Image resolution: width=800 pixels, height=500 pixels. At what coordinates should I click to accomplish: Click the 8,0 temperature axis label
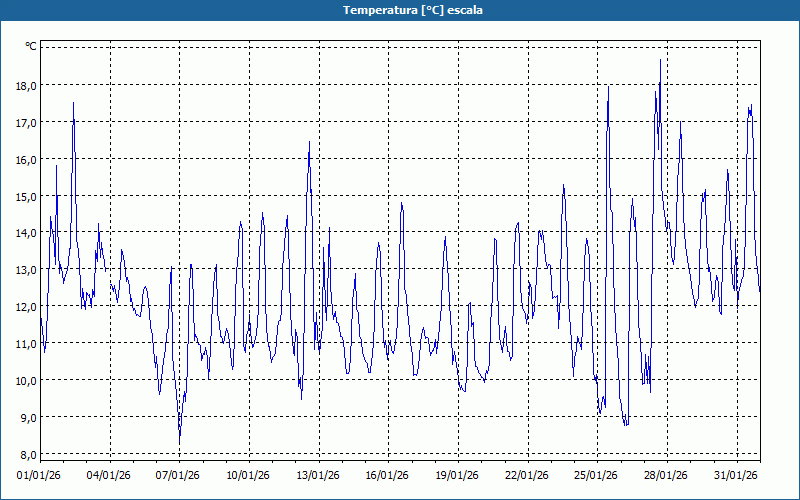[x=27, y=455]
